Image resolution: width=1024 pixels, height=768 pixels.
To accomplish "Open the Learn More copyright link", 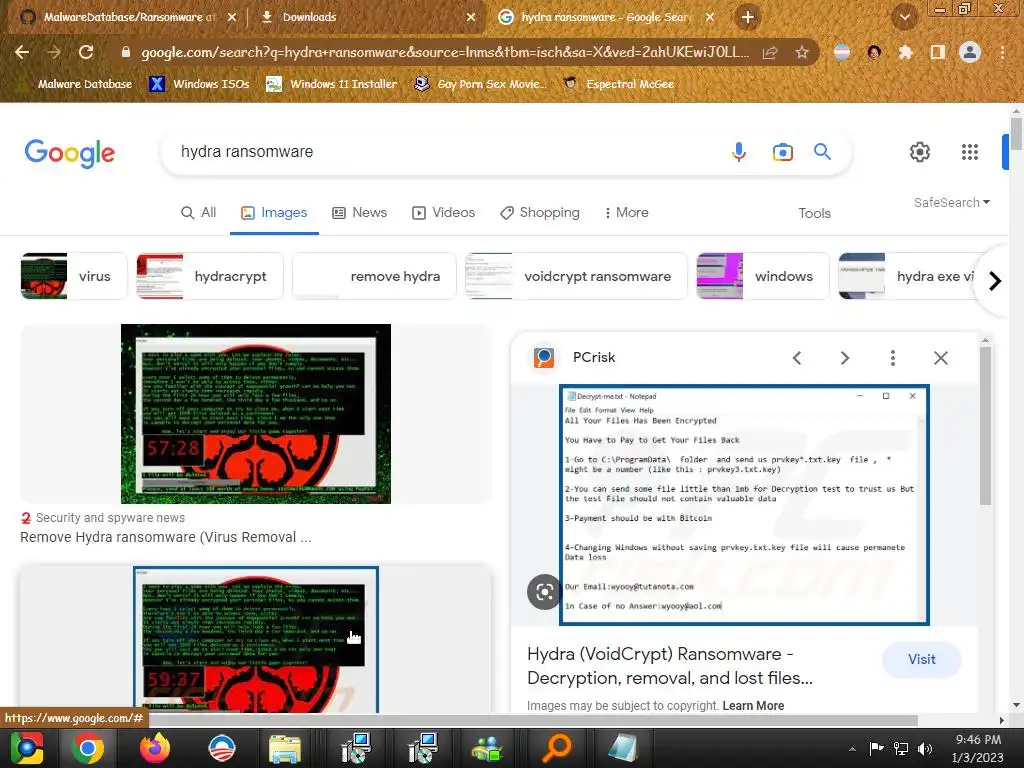I will (753, 706).
